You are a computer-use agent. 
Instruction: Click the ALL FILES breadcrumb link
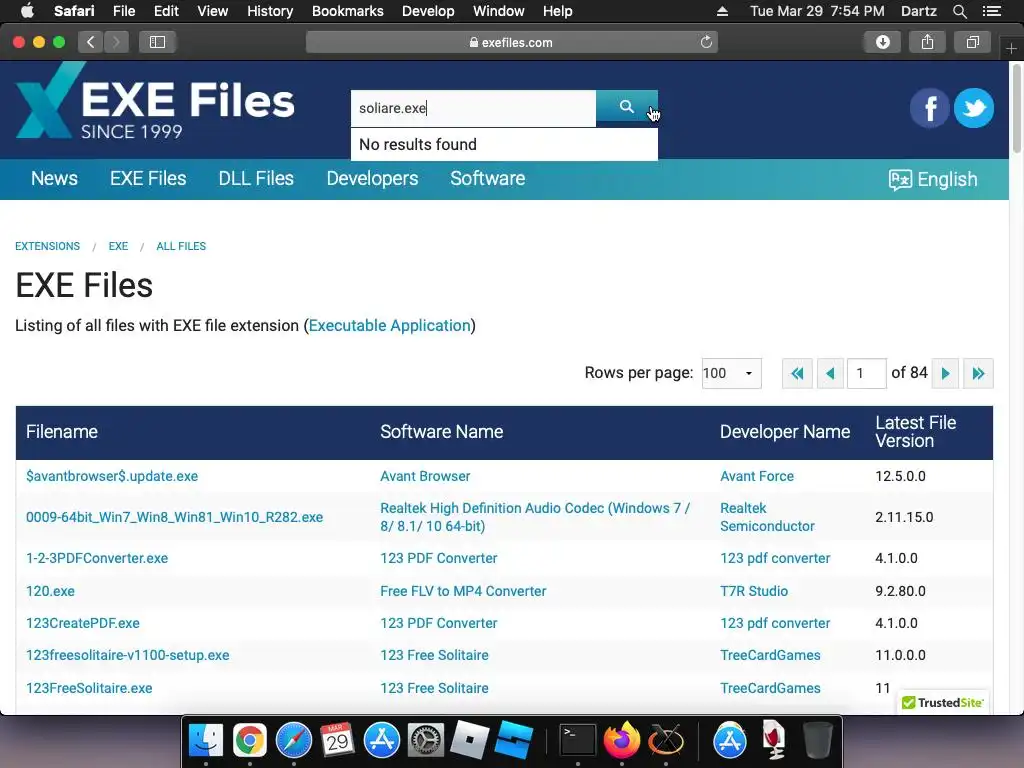coord(181,246)
